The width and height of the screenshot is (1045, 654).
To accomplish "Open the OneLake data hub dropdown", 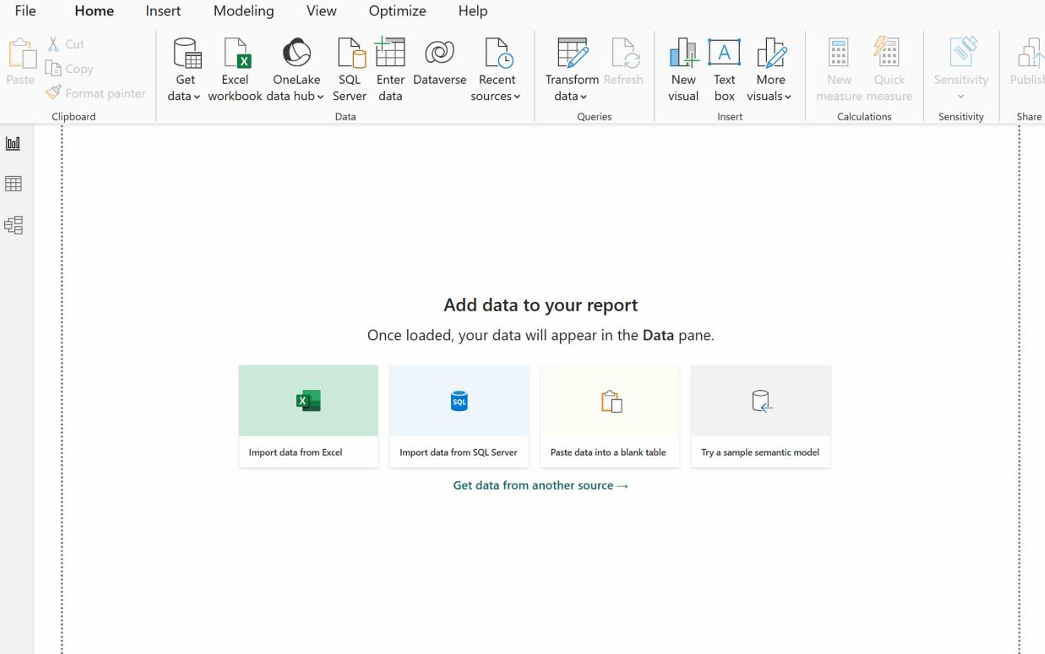I will 296,70.
